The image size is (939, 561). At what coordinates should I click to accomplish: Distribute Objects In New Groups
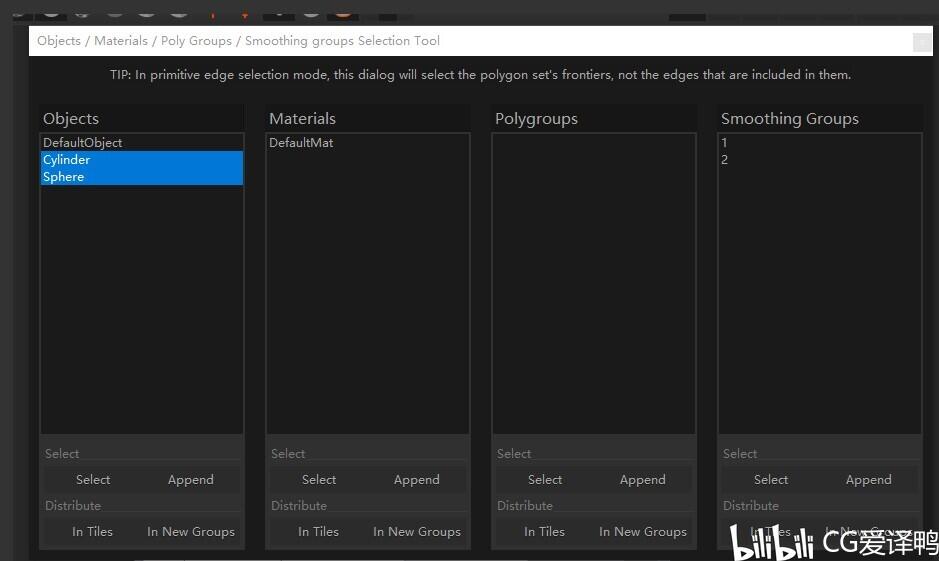[191, 532]
